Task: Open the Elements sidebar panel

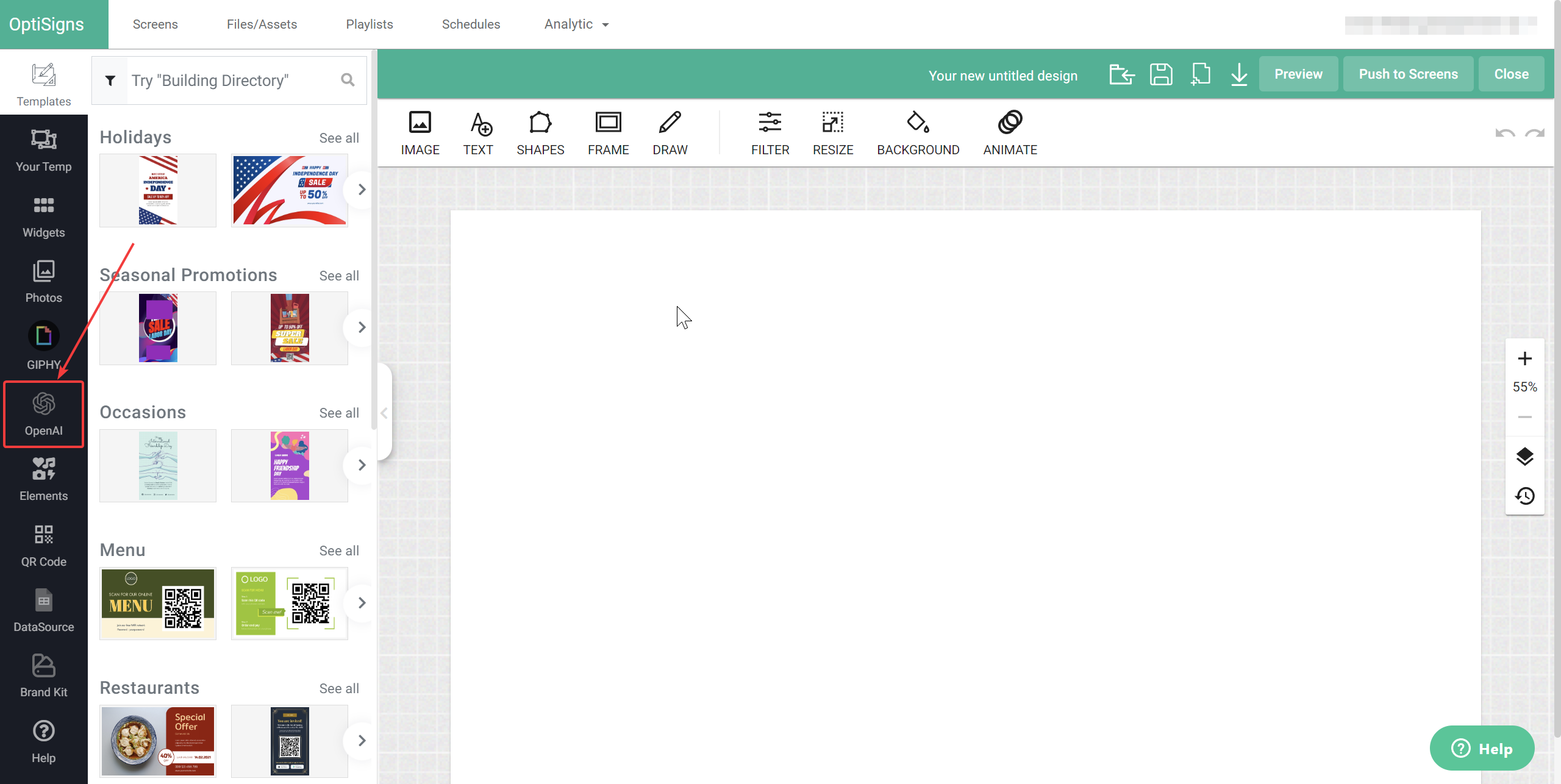Action: click(x=43, y=480)
